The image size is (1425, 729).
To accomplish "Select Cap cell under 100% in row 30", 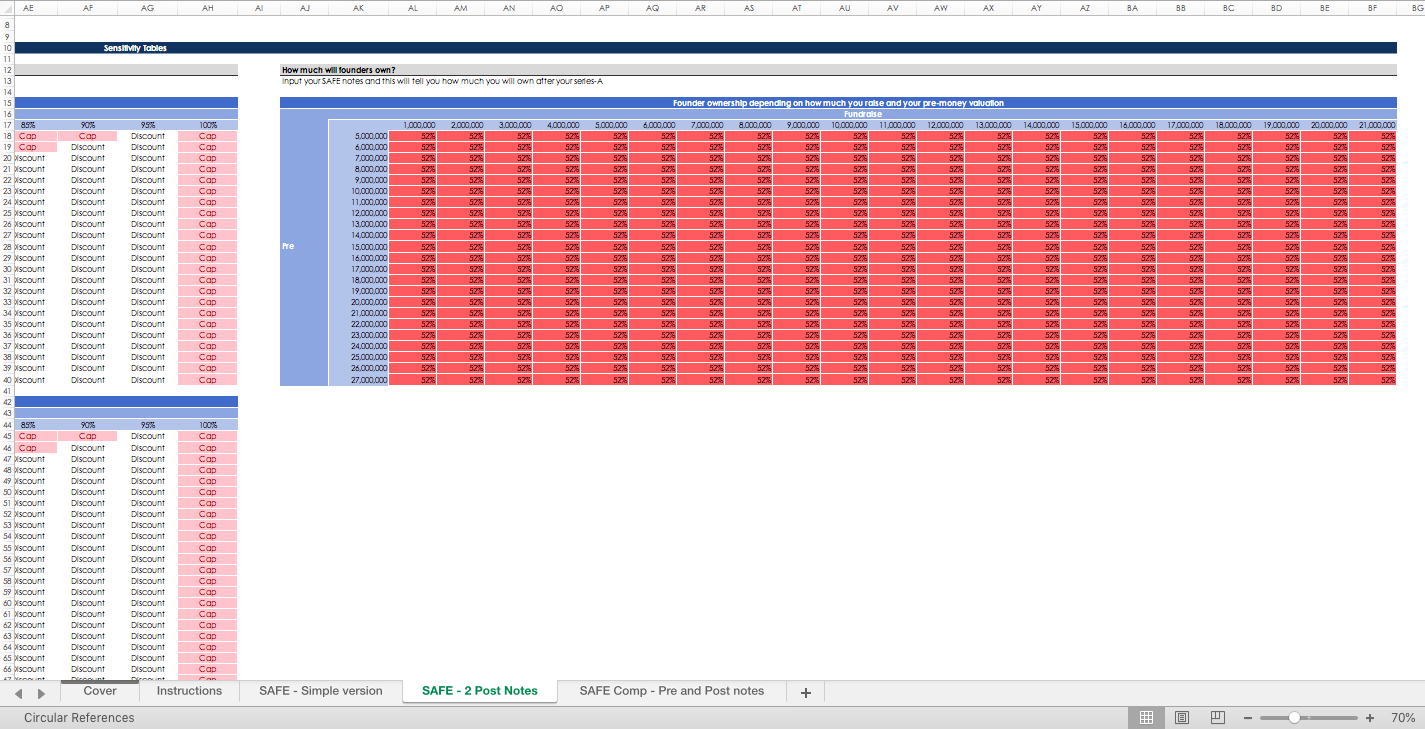I will pos(208,269).
